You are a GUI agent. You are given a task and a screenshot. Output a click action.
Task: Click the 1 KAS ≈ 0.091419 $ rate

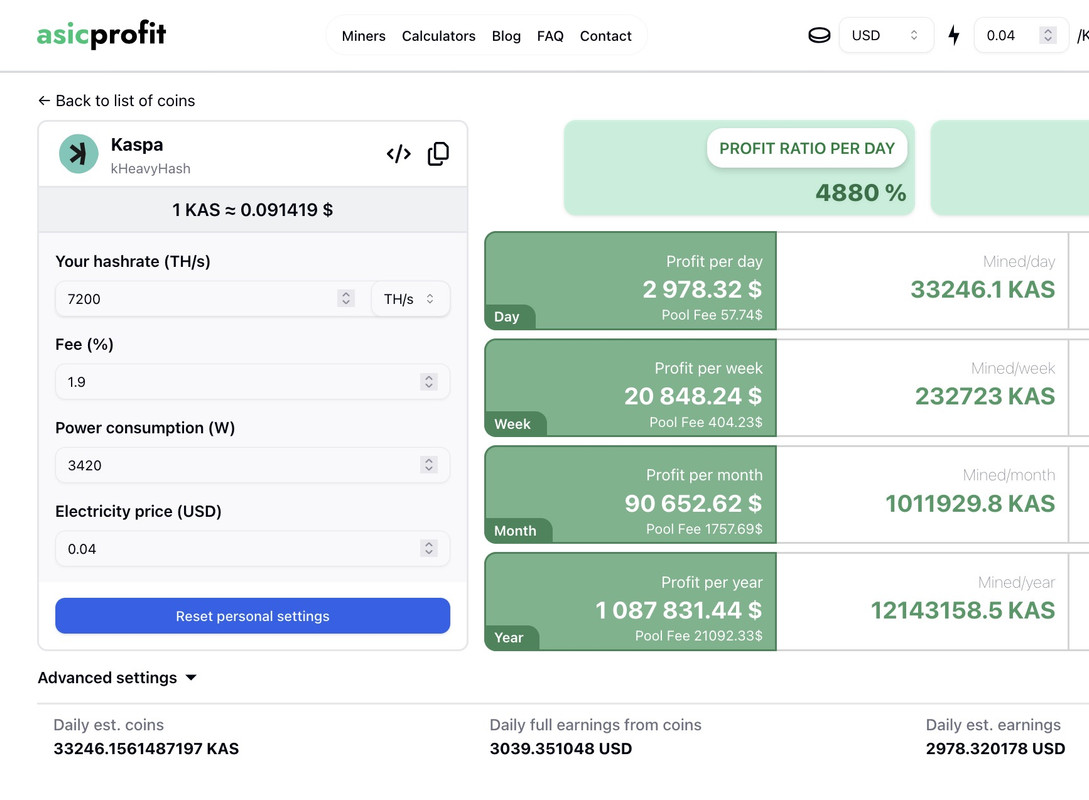(x=253, y=210)
